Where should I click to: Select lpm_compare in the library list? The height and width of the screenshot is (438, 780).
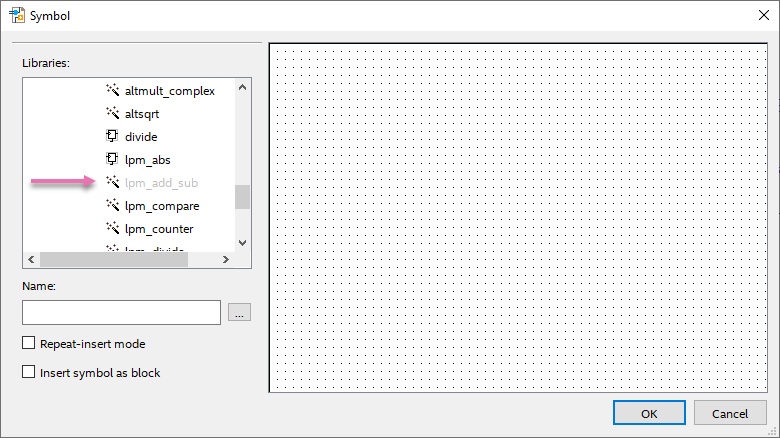[161, 205]
